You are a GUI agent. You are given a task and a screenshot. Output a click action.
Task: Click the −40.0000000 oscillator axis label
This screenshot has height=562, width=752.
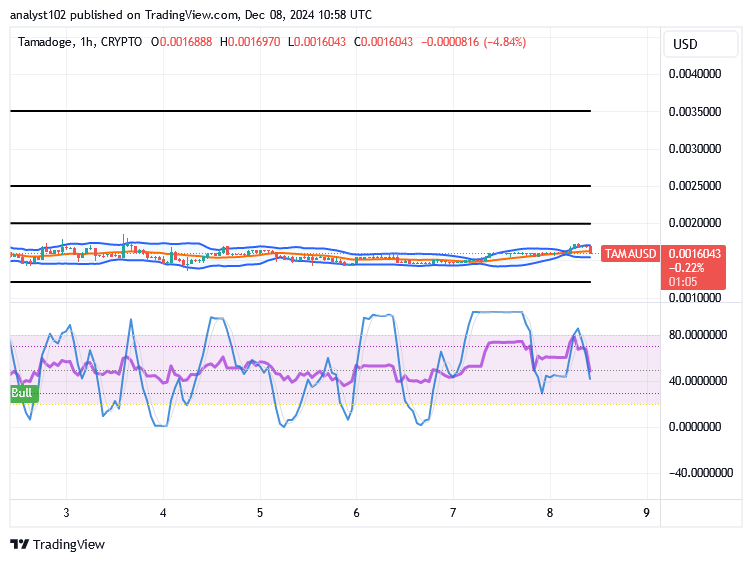pos(701,473)
